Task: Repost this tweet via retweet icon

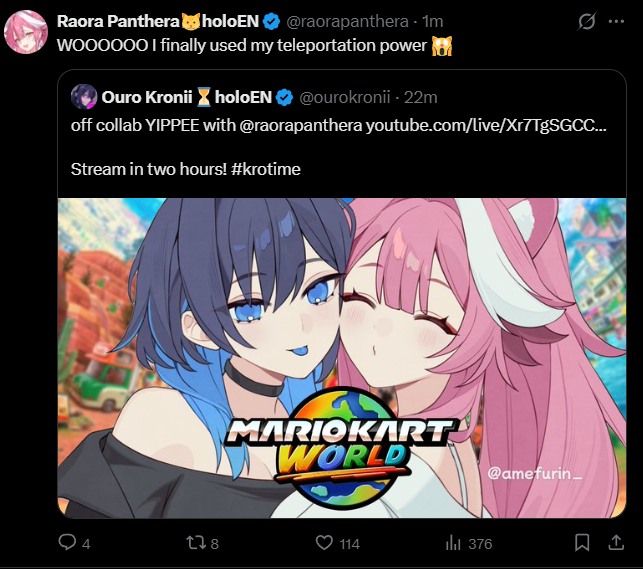Action: point(196,543)
